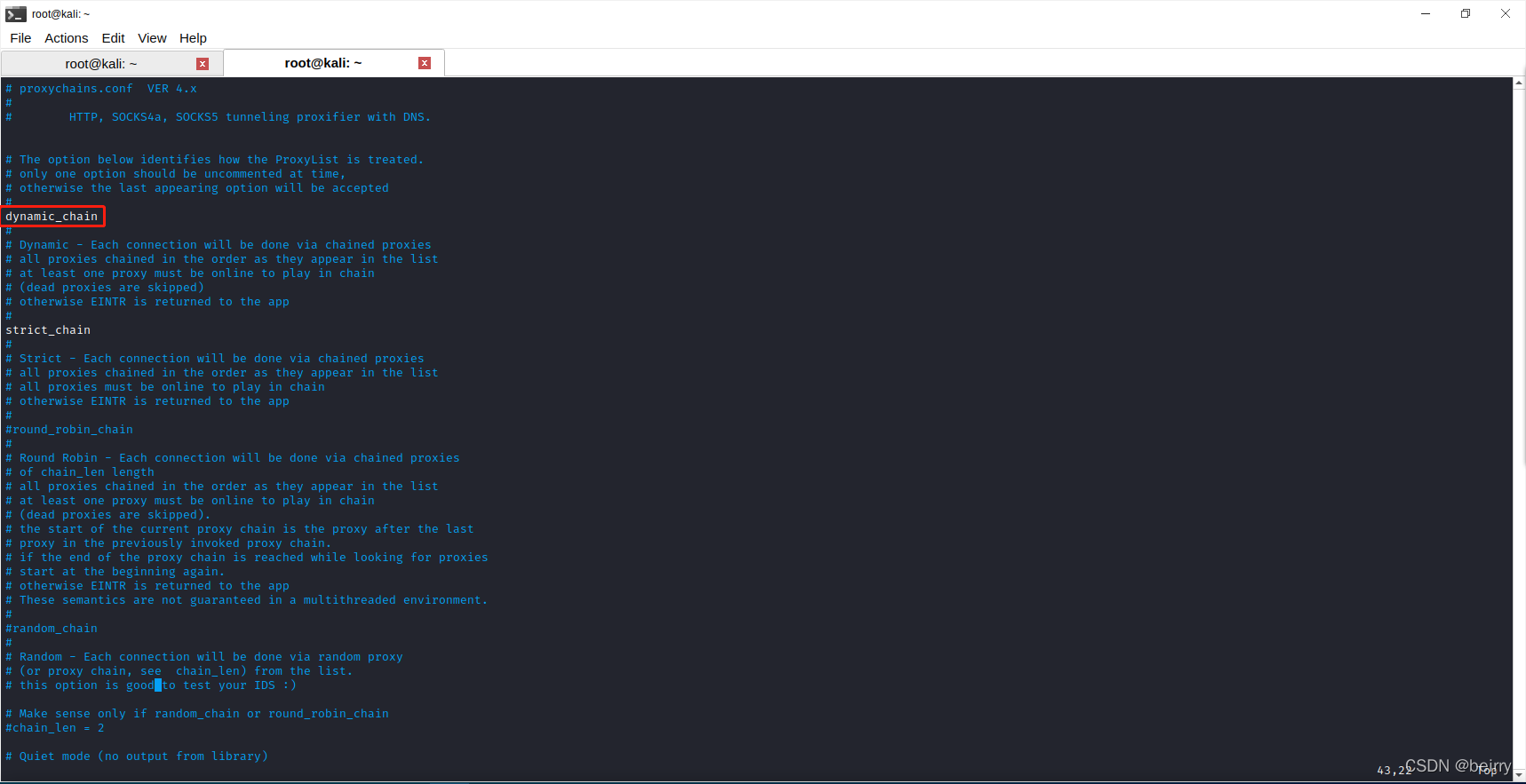Click the '(dead proxies are skipped).' line
1526x784 pixels.
click(108, 515)
